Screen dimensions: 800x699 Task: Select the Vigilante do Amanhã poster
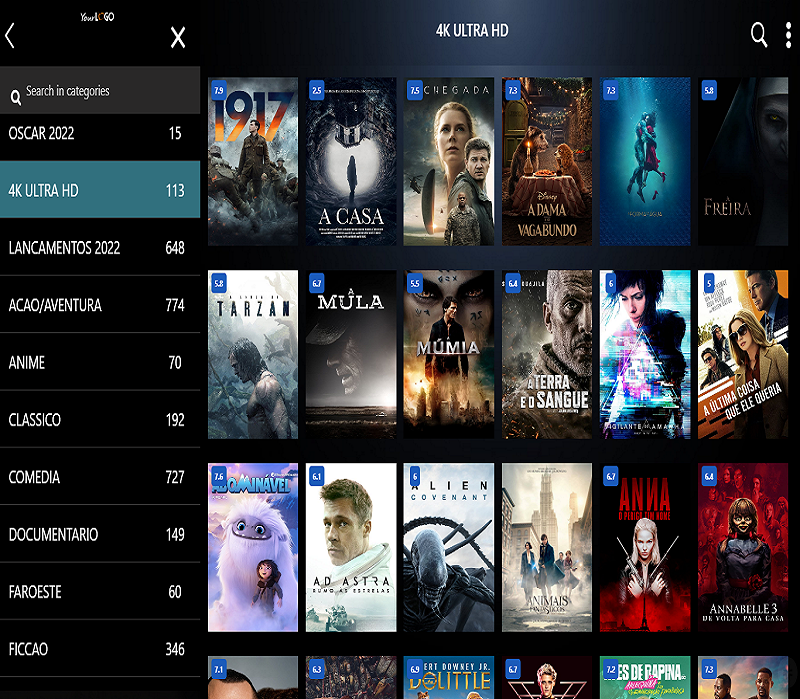click(x=645, y=354)
